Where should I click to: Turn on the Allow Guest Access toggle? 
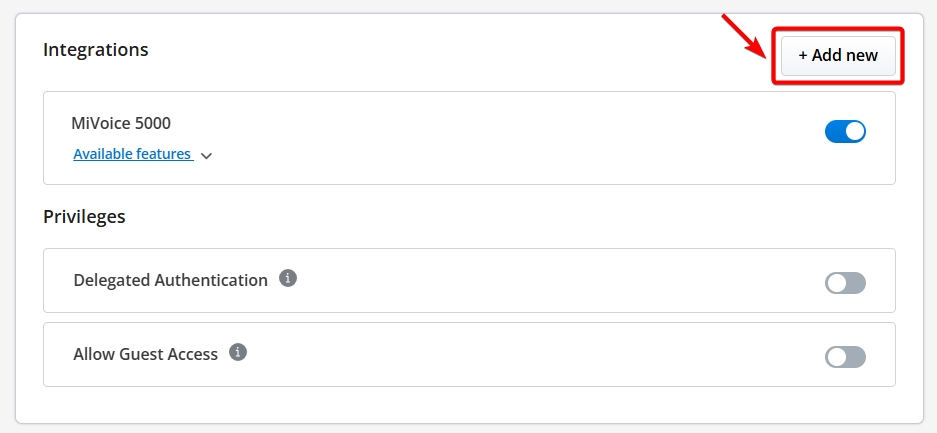click(x=845, y=357)
